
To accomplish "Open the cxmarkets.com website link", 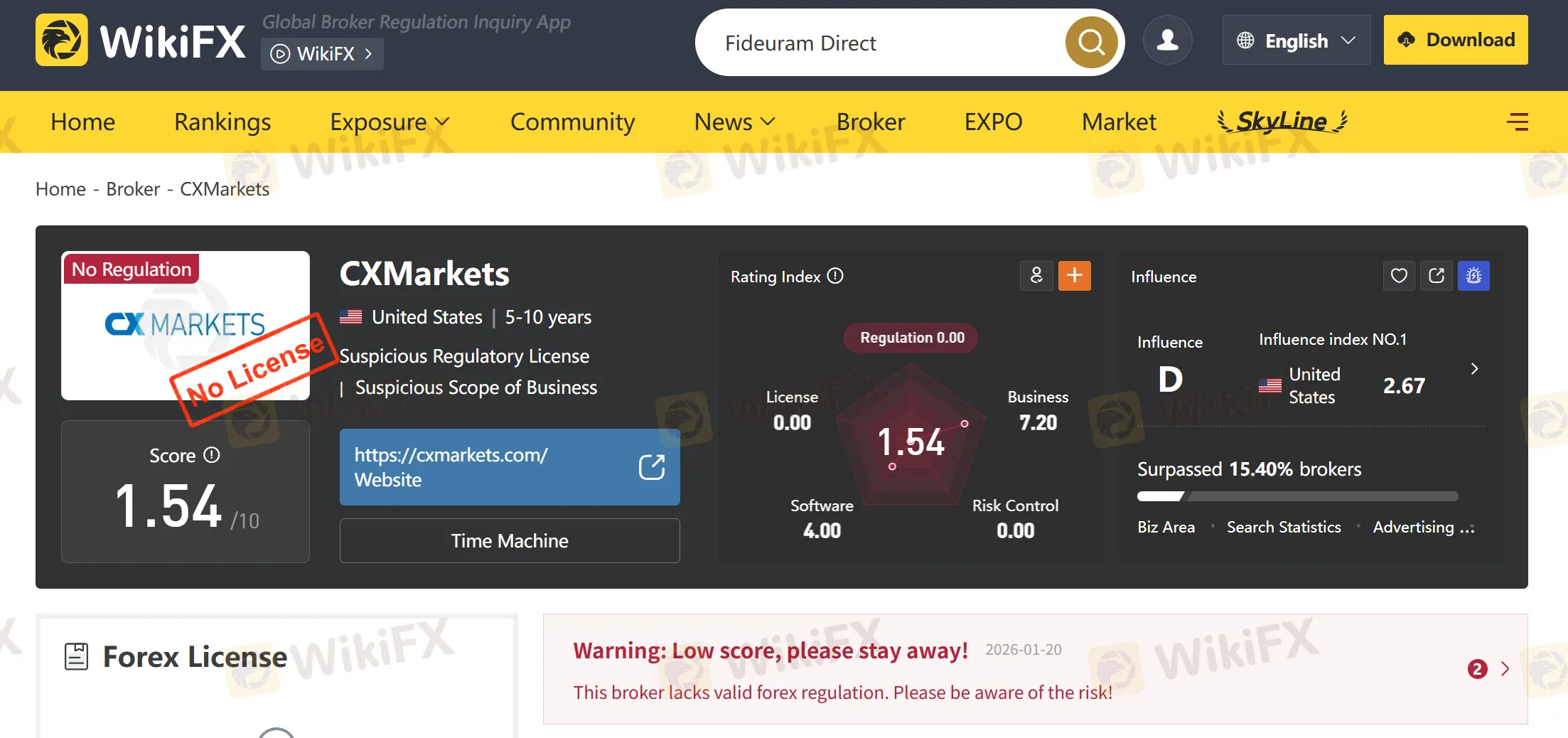I will click(510, 467).
